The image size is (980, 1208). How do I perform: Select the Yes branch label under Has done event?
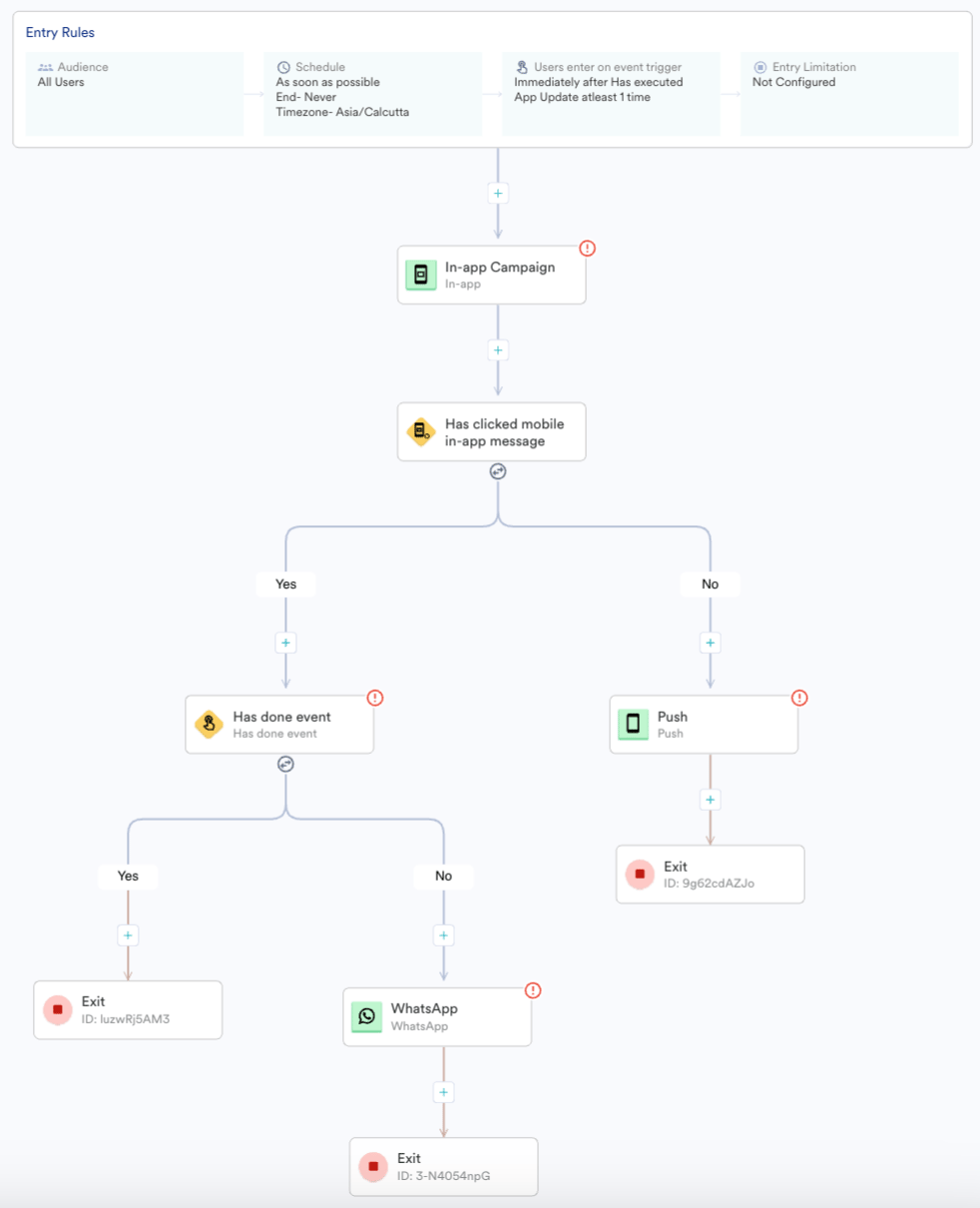click(128, 876)
